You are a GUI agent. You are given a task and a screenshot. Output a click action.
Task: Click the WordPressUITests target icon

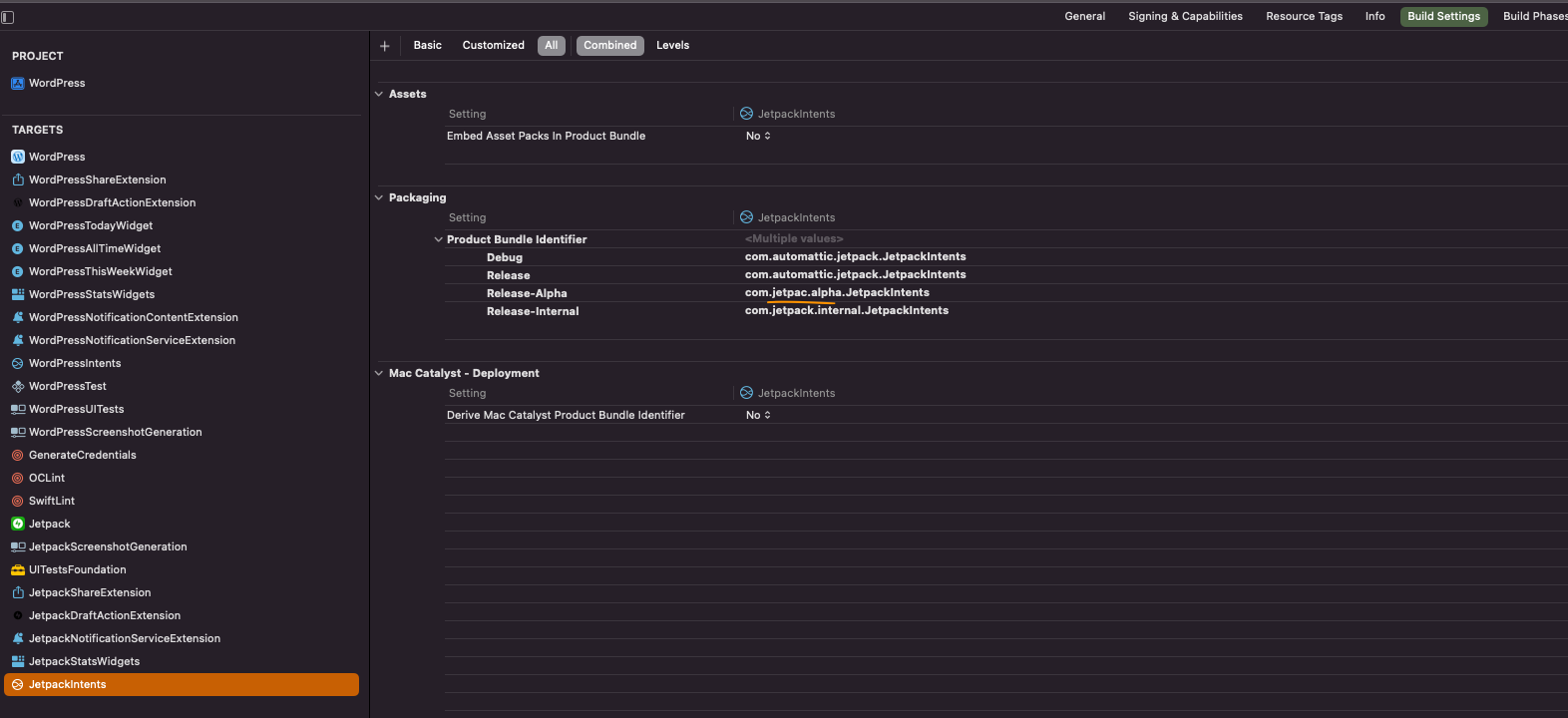(18, 409)
